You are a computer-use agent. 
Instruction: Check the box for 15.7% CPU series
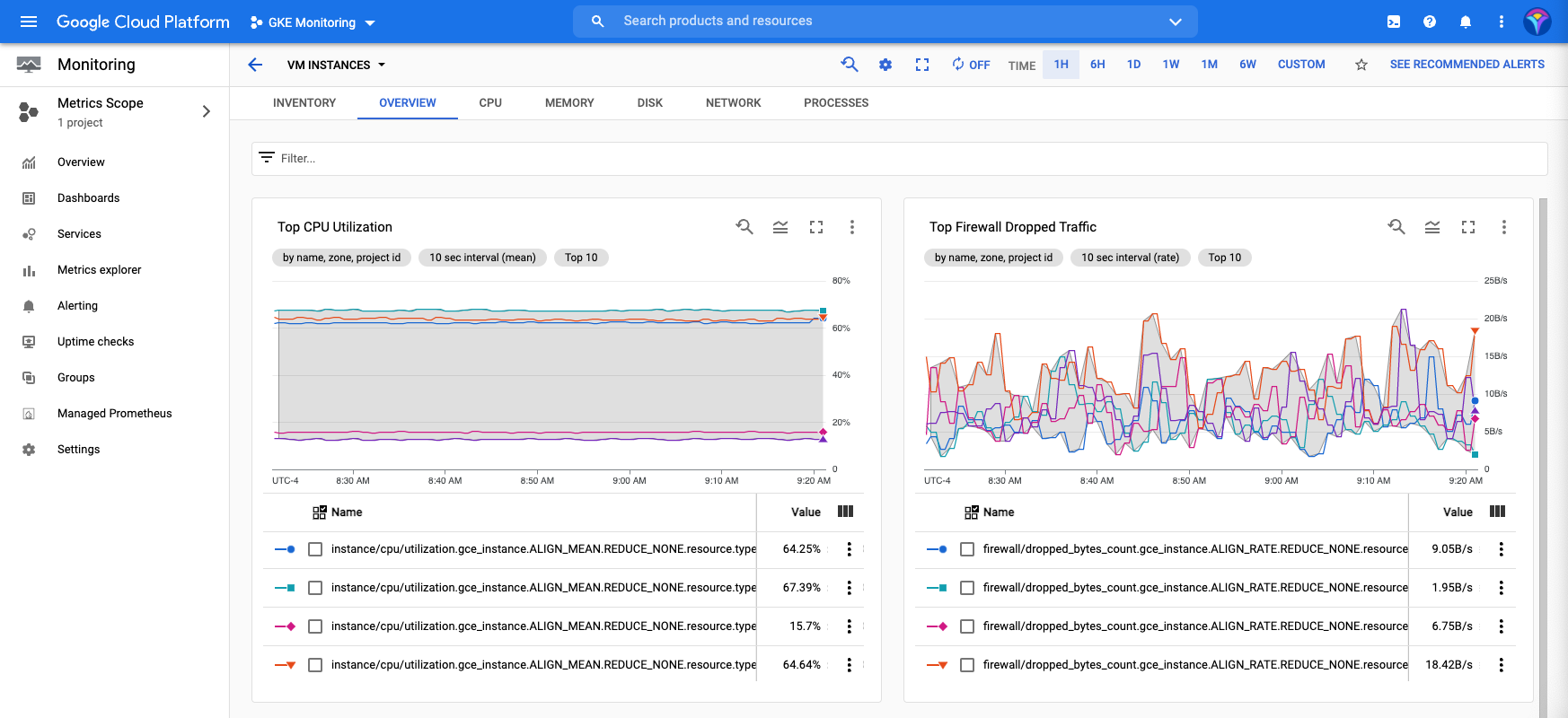pyautogui.click(x=315, y=626)
